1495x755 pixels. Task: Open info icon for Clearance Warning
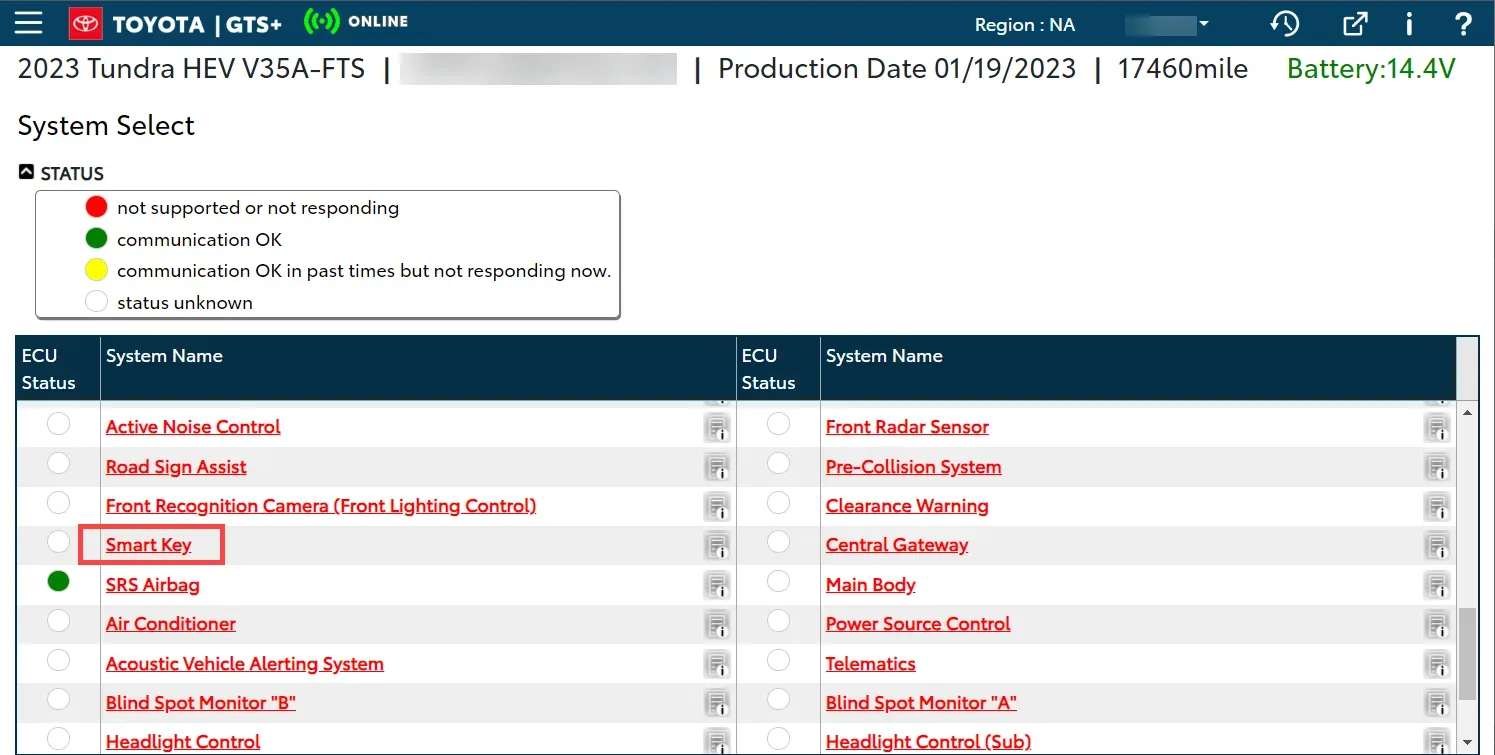pyautogui.click(x=1437, y=507)
